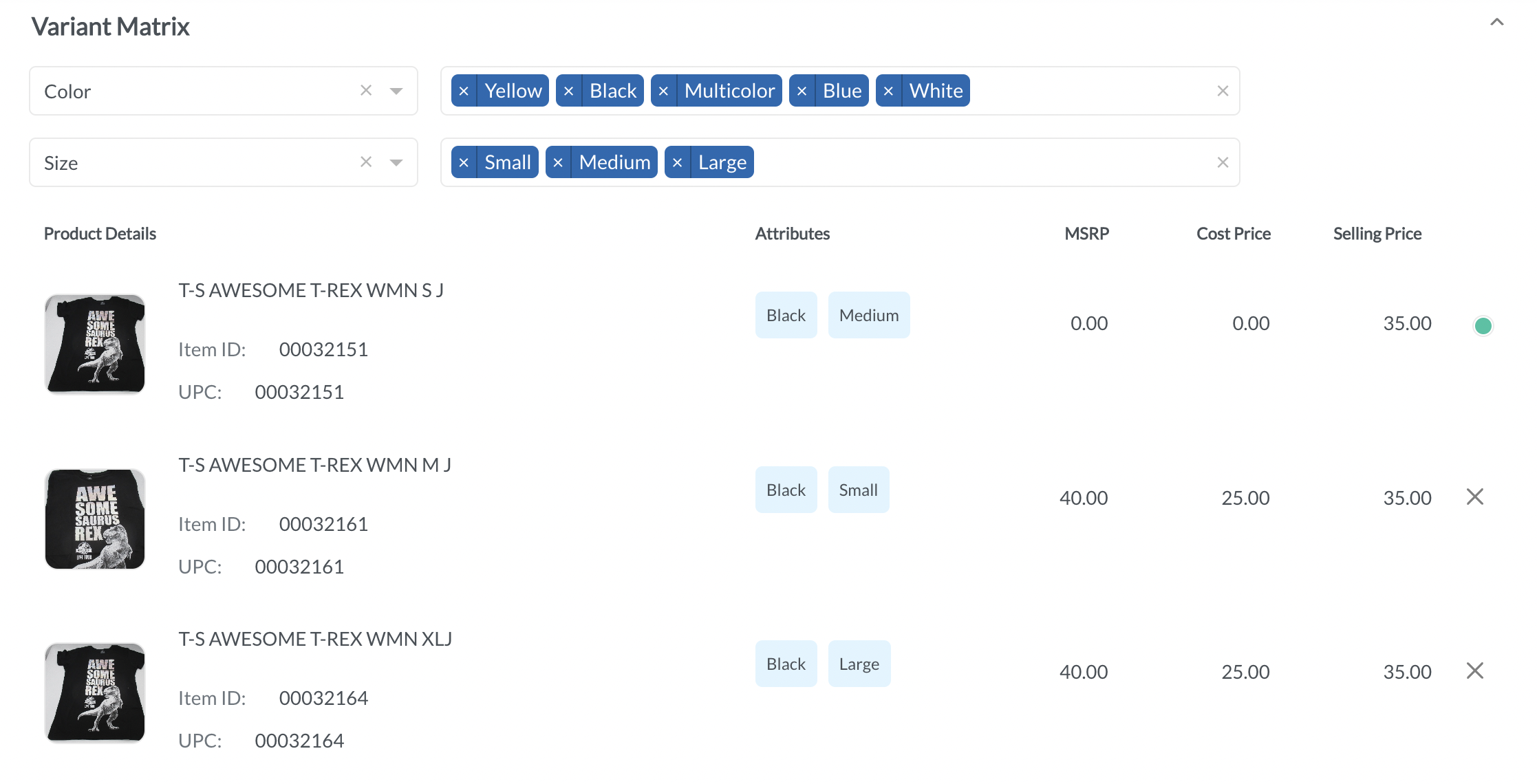Screen dimensions: 1537x784
Task: Select product name T-S AWESOME T-REX WMN S J
Action: tap(311, 290)
